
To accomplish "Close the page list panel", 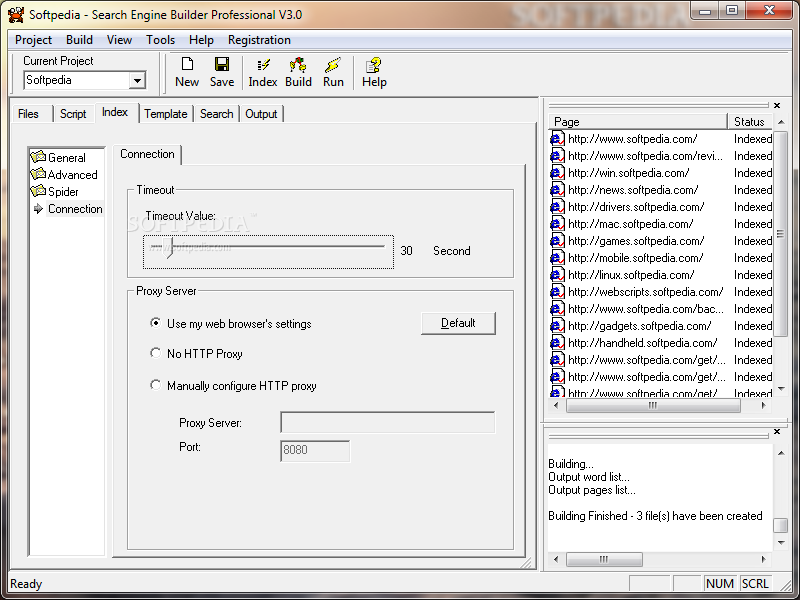I will pyautogui.click(x=777, y=106).
